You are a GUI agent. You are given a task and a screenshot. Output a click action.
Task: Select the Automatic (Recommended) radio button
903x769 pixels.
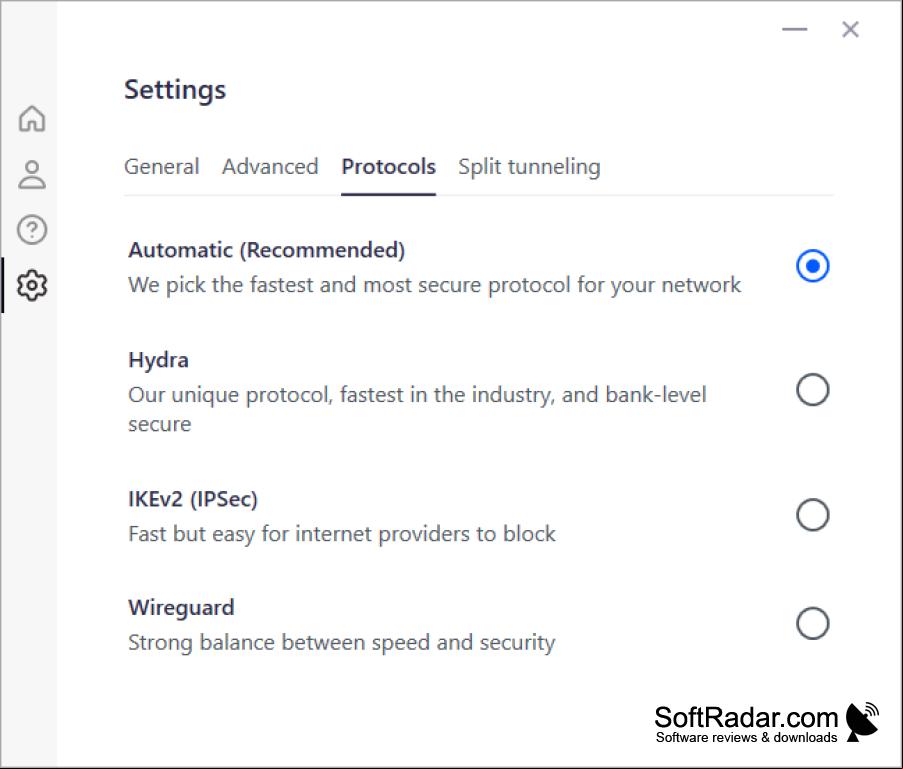click(x=813, y=266)
